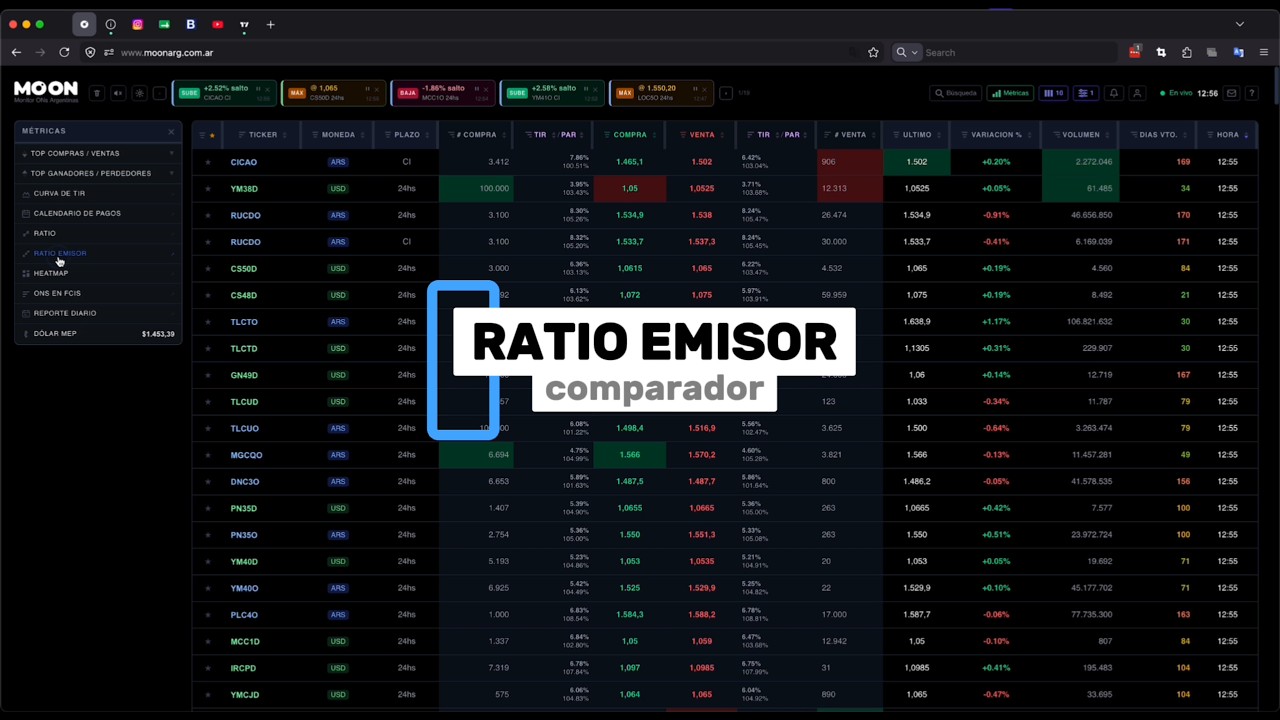
Task: Open the mail envelope icon
Action: [1231, 93]
